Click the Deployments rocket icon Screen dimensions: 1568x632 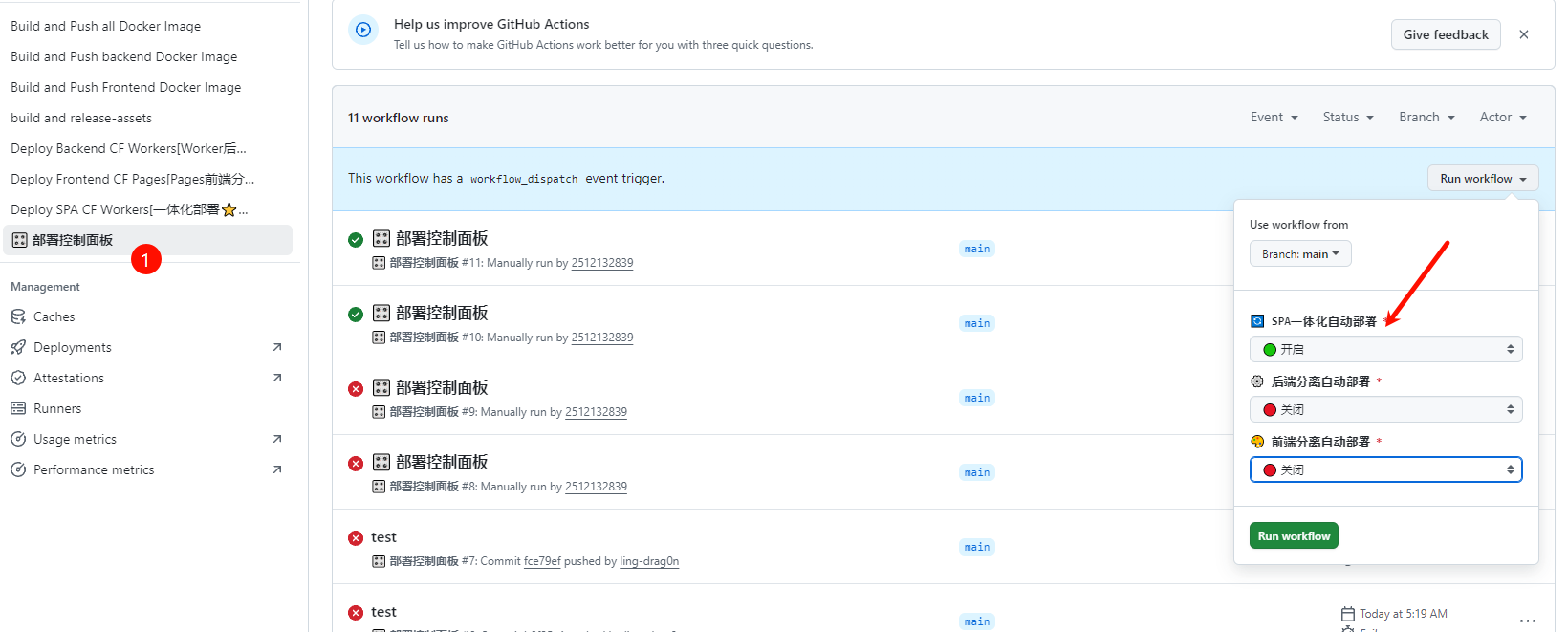pyautogui.click(x=18, y=347)
